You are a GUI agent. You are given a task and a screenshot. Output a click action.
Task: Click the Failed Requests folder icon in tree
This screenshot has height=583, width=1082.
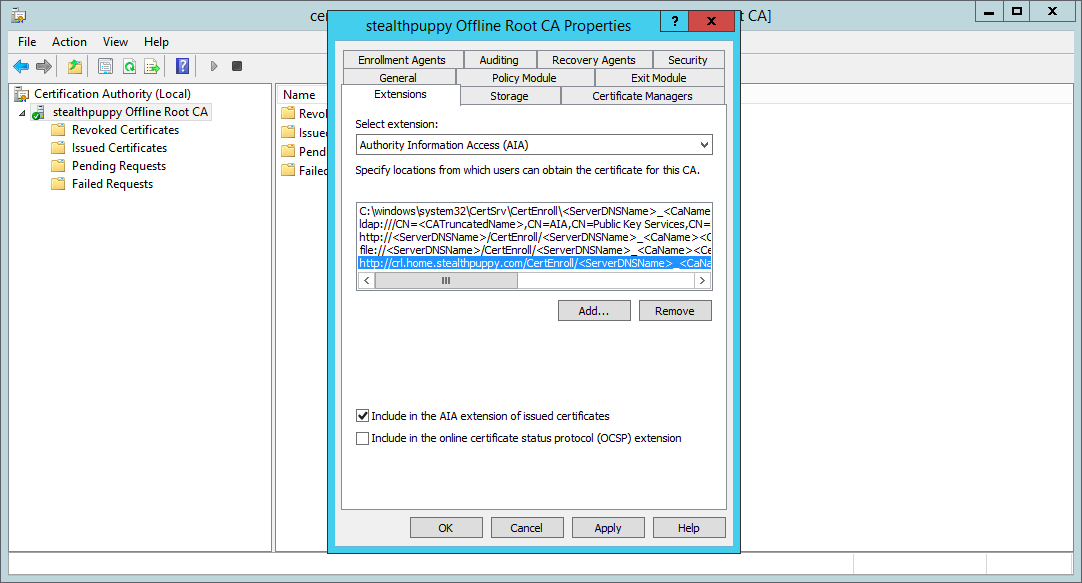(59, 184)
